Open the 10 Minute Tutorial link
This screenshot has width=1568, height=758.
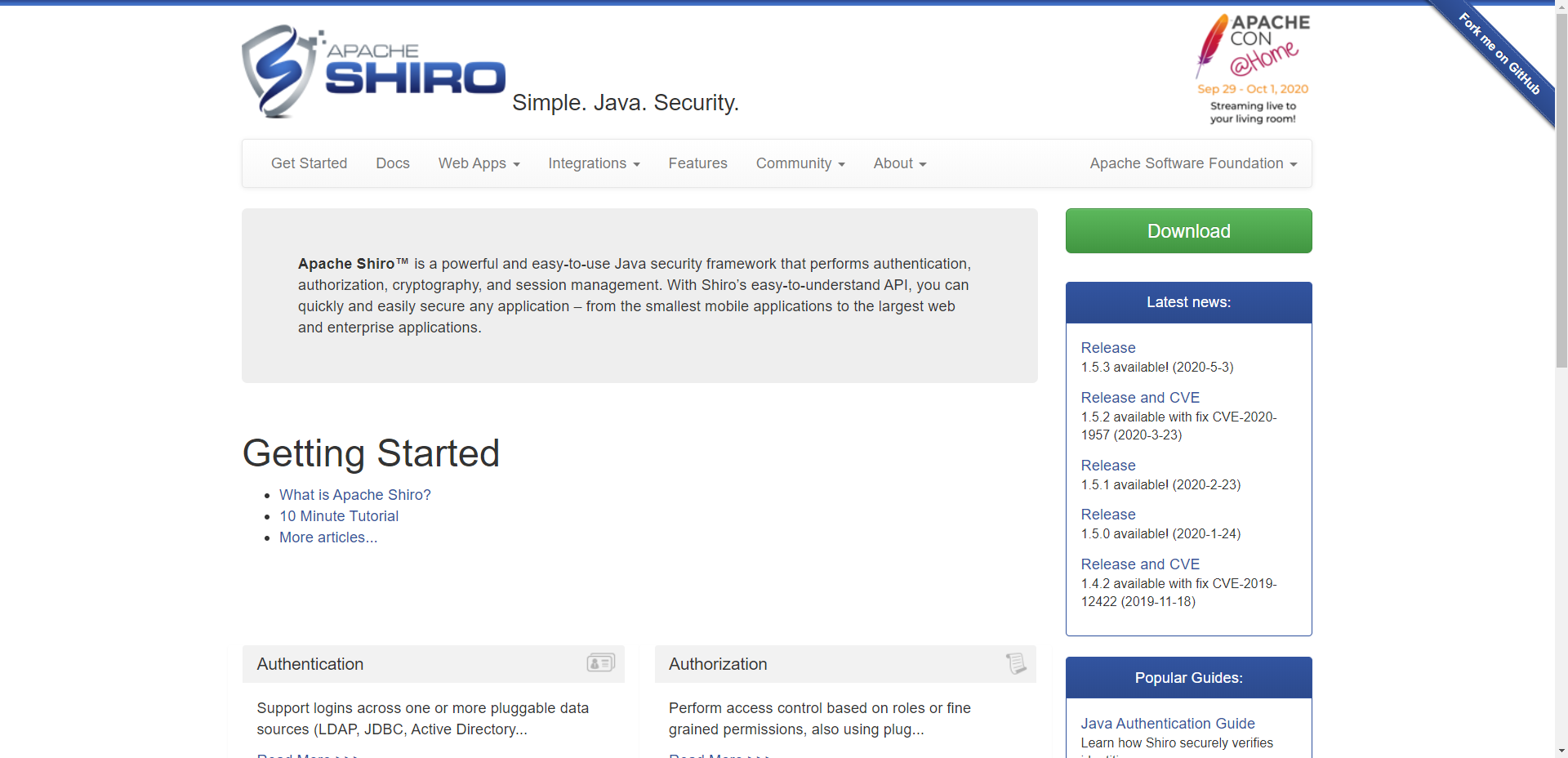[339, 516]
